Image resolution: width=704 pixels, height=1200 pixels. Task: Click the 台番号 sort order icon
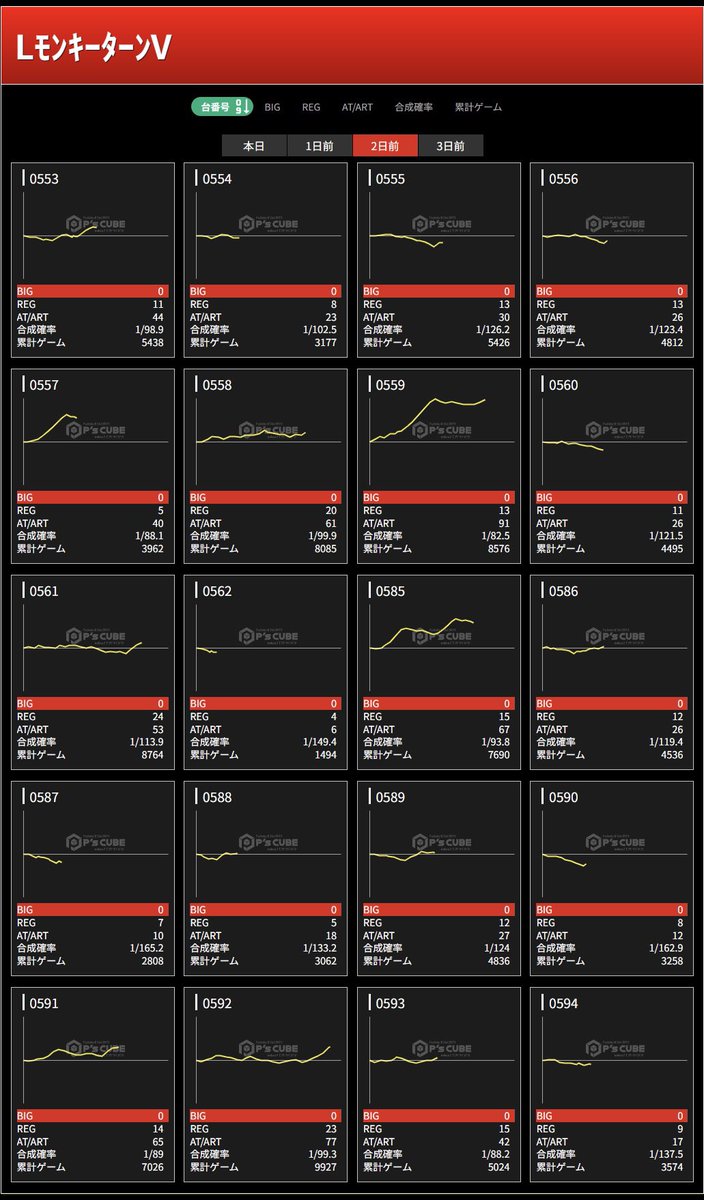pyautogui.click(x=242, y=107)
